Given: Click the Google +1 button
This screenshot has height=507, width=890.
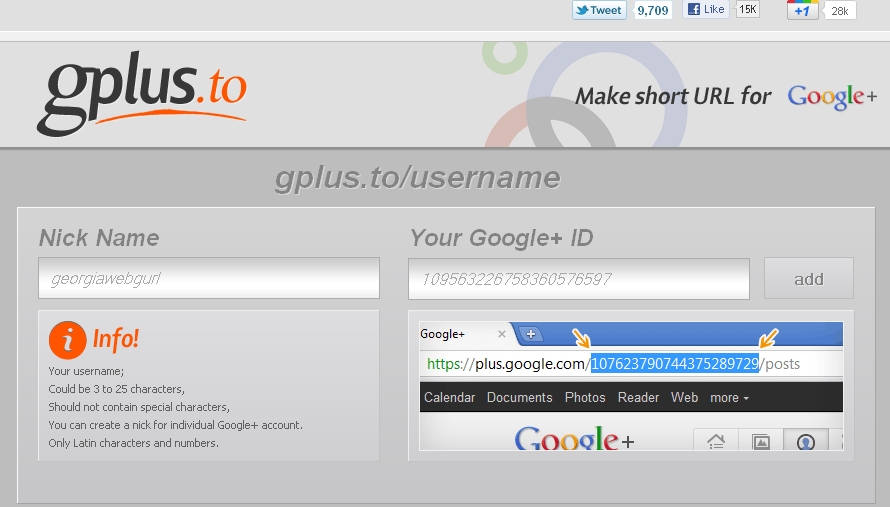Looking at the screenshot, I should click(802, 10).
